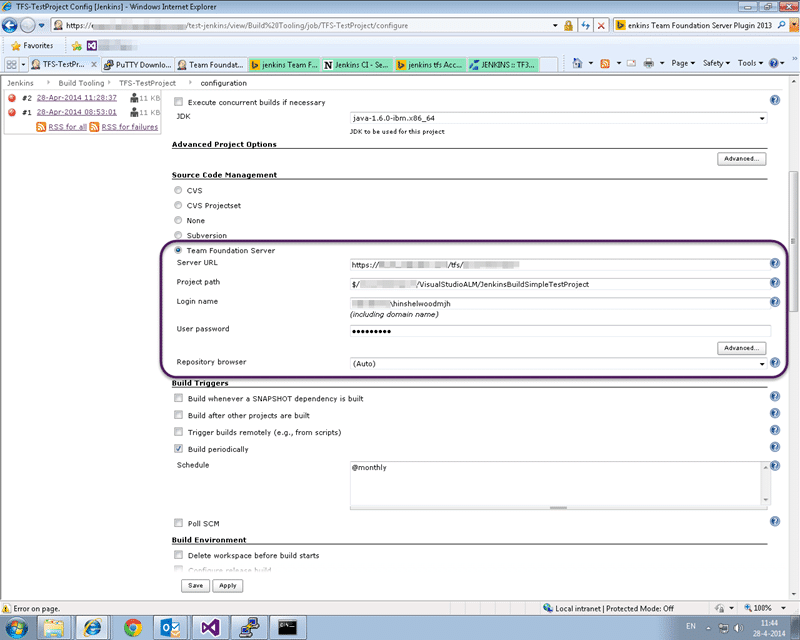Click the security lock icon in address bar
The height and width of the screenshot is (640, 800).
click(568, 26)
